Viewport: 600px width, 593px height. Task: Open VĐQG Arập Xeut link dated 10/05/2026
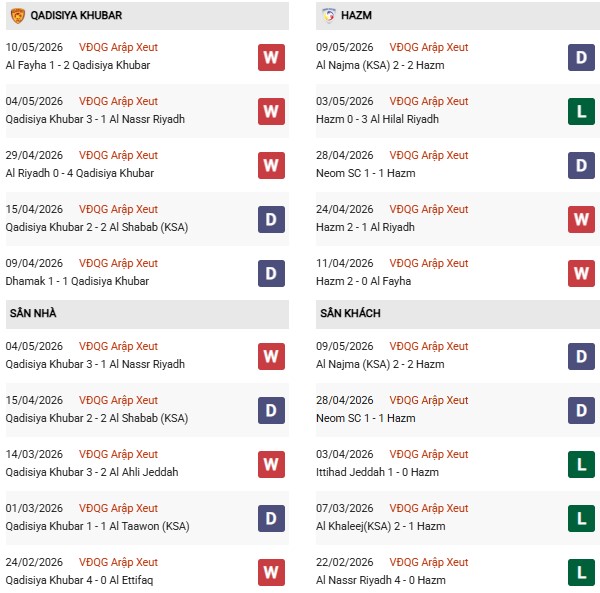pyautogui.click(x=118, y=47)
